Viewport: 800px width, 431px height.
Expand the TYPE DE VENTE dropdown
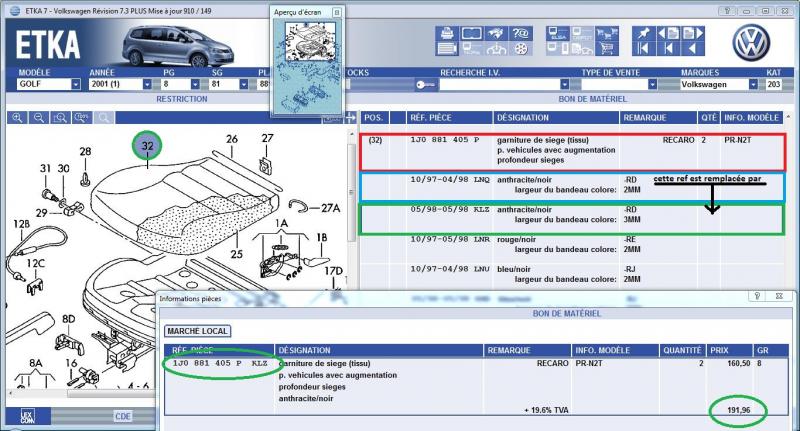pyautogui.click(x=652, y=84)
